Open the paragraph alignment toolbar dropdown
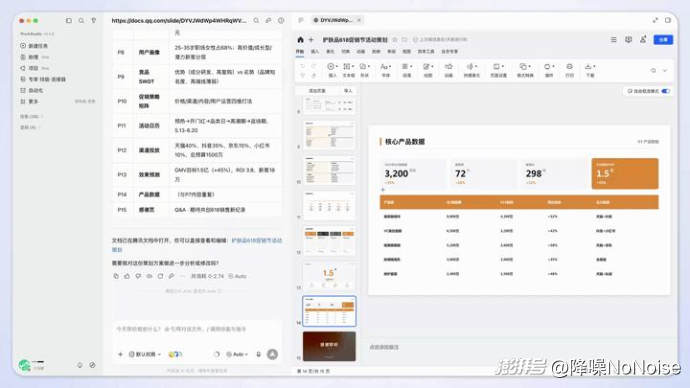 tap(407, 70)
